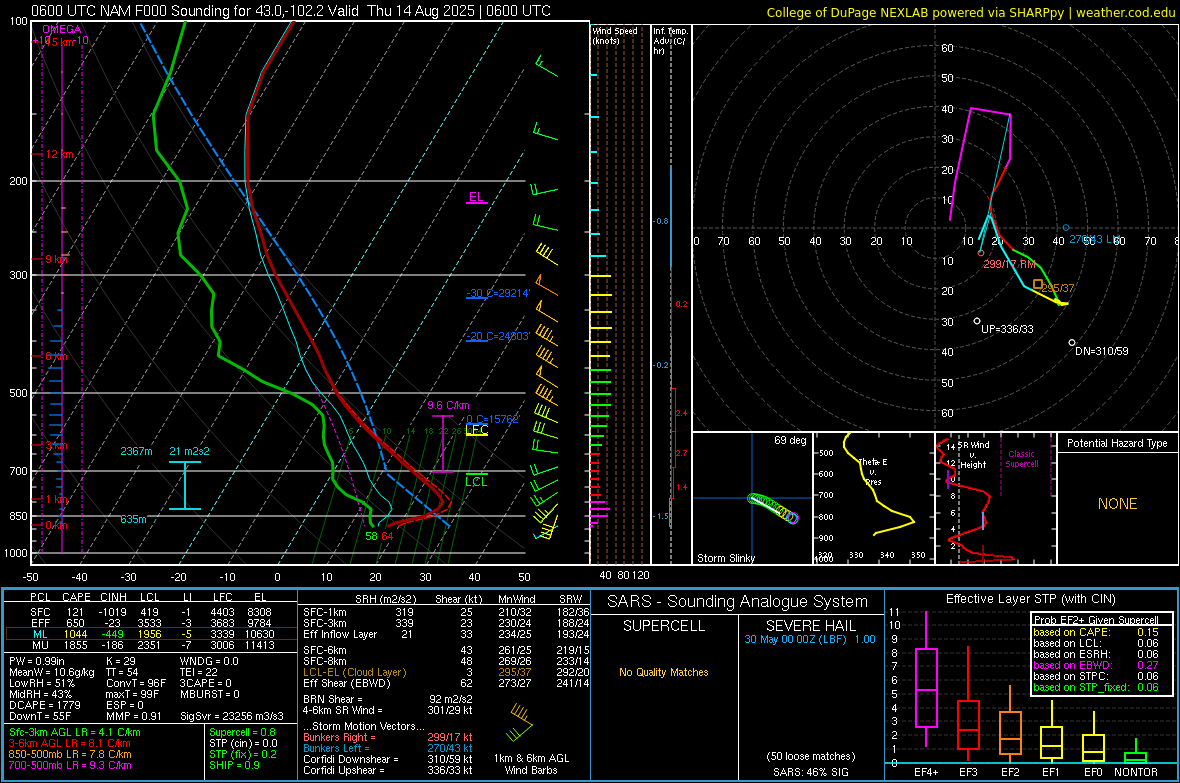
Task: Click the '9.6 C/km' lapse rate label
Action: pyautogui.click(x=449, y=405)
